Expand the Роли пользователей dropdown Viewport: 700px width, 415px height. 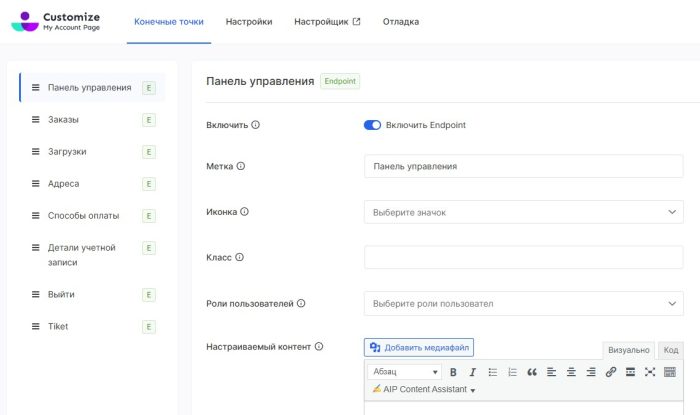(x=523, y=303)
